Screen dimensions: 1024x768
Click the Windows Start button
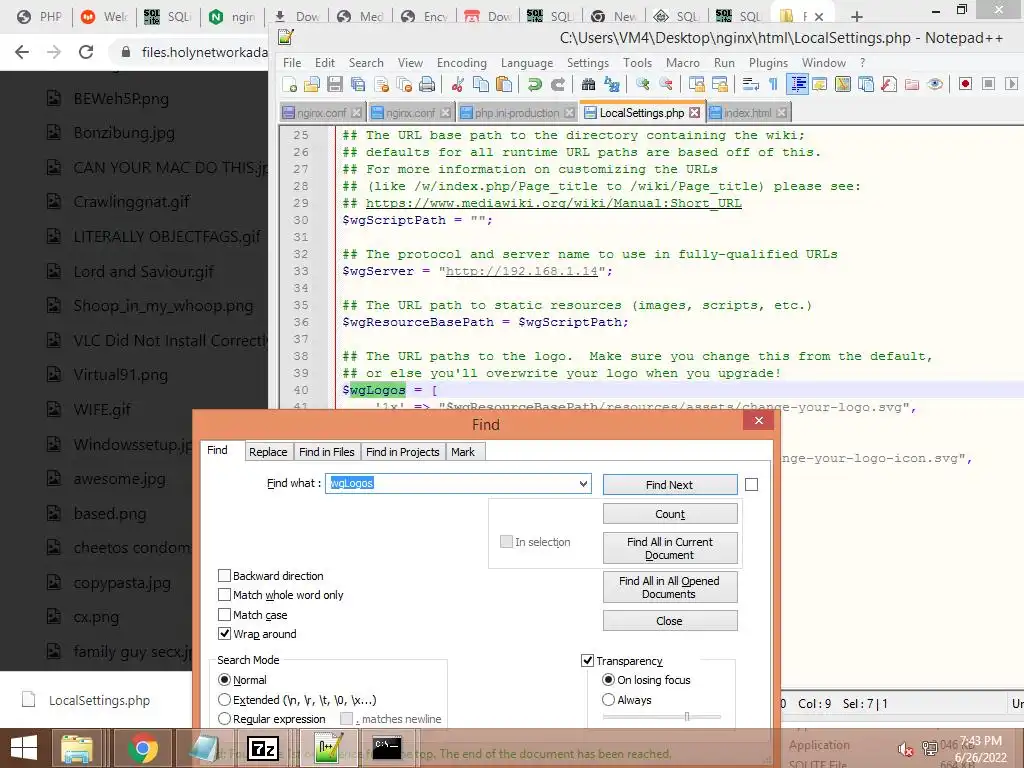click(x=24, y=748)
